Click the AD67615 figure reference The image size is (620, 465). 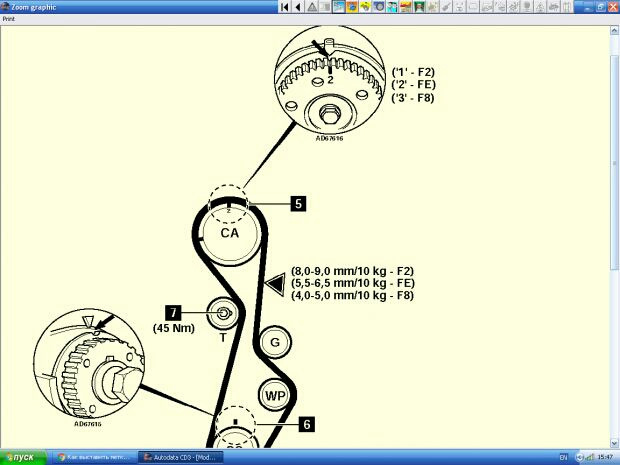click(x=88, y=424)
